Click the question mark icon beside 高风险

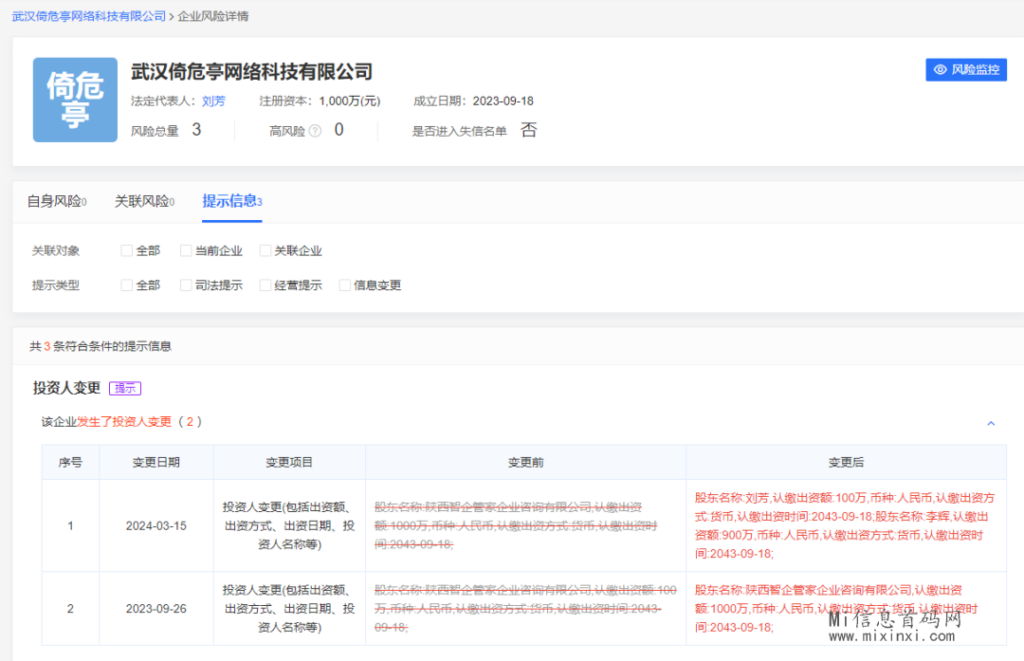point(315,131)
